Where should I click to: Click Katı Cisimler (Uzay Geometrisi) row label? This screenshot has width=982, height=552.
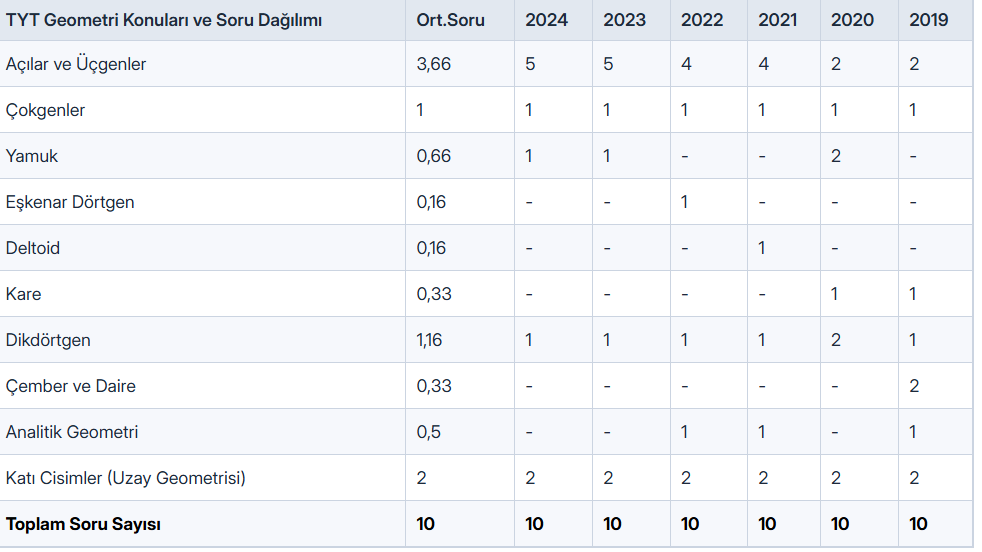pyautogui.click(x=125, y=478)
